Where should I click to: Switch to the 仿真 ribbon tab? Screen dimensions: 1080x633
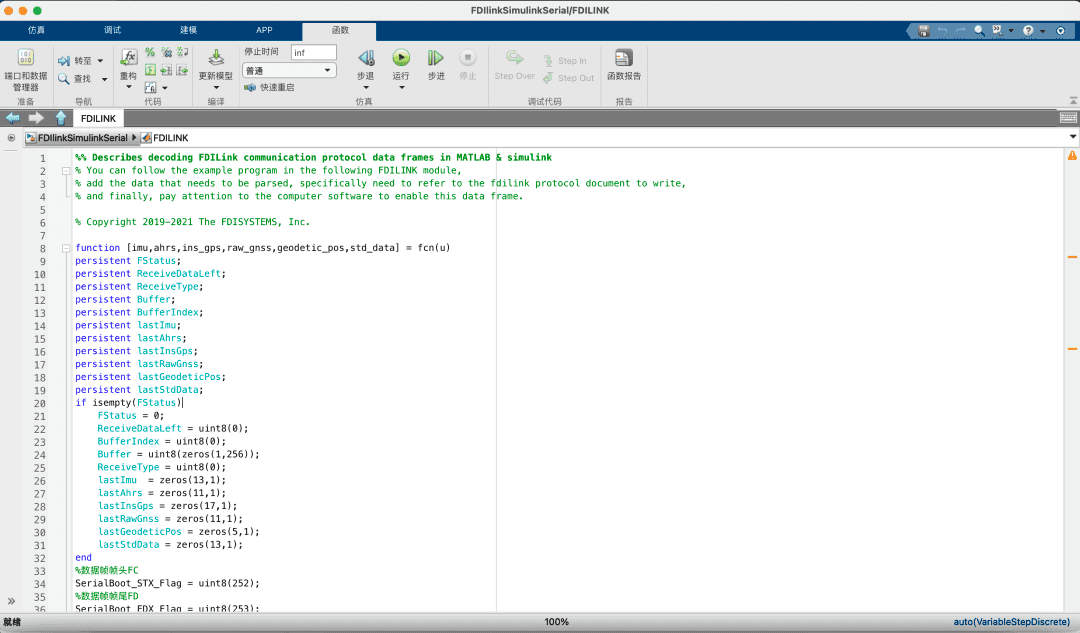pyautogui.click(x=37, y=30)
